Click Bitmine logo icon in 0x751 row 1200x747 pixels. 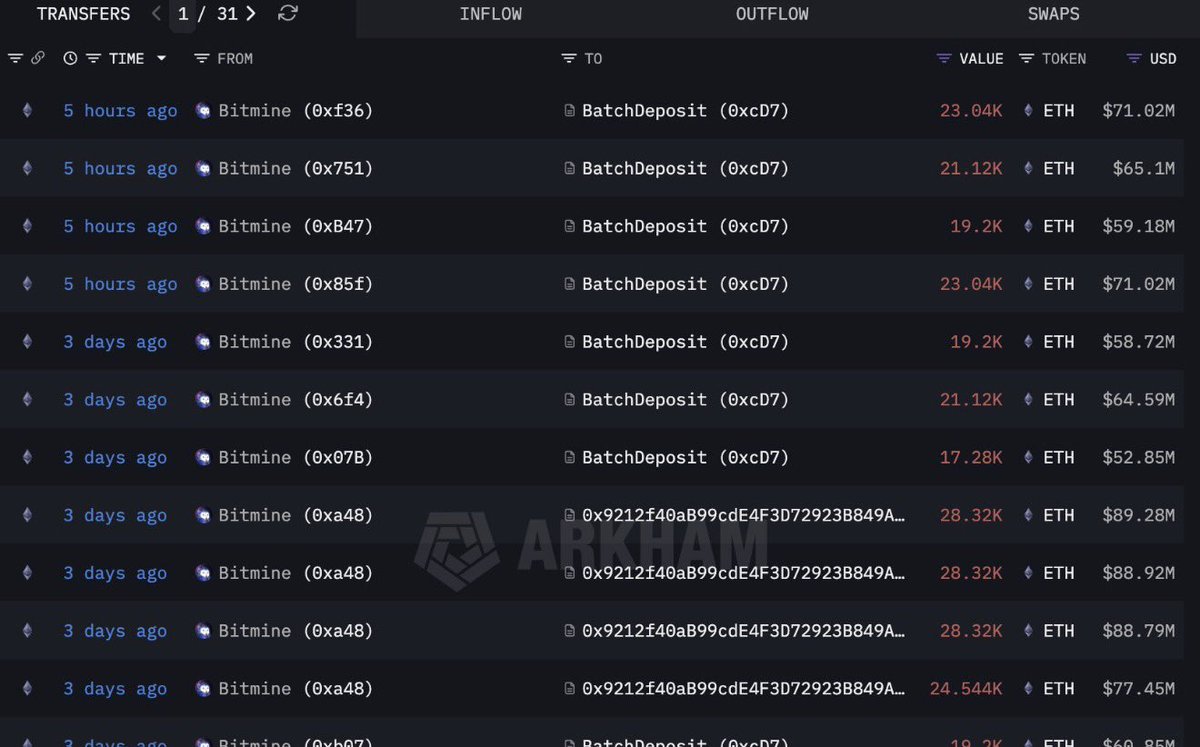pyautogui.click(x=203, y=169)
